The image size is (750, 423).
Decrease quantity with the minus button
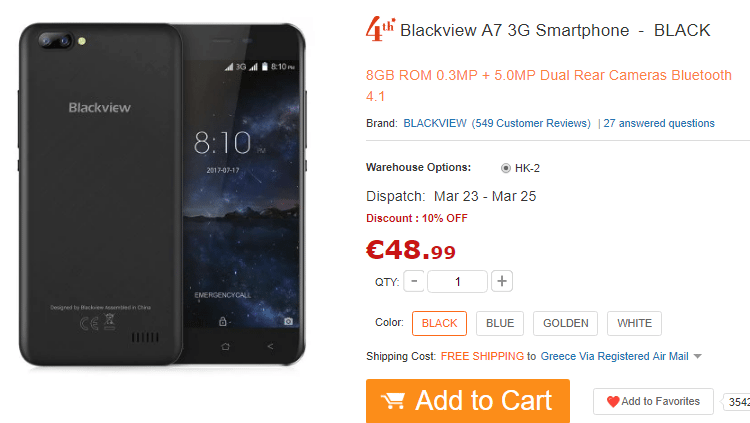point(414,281)
